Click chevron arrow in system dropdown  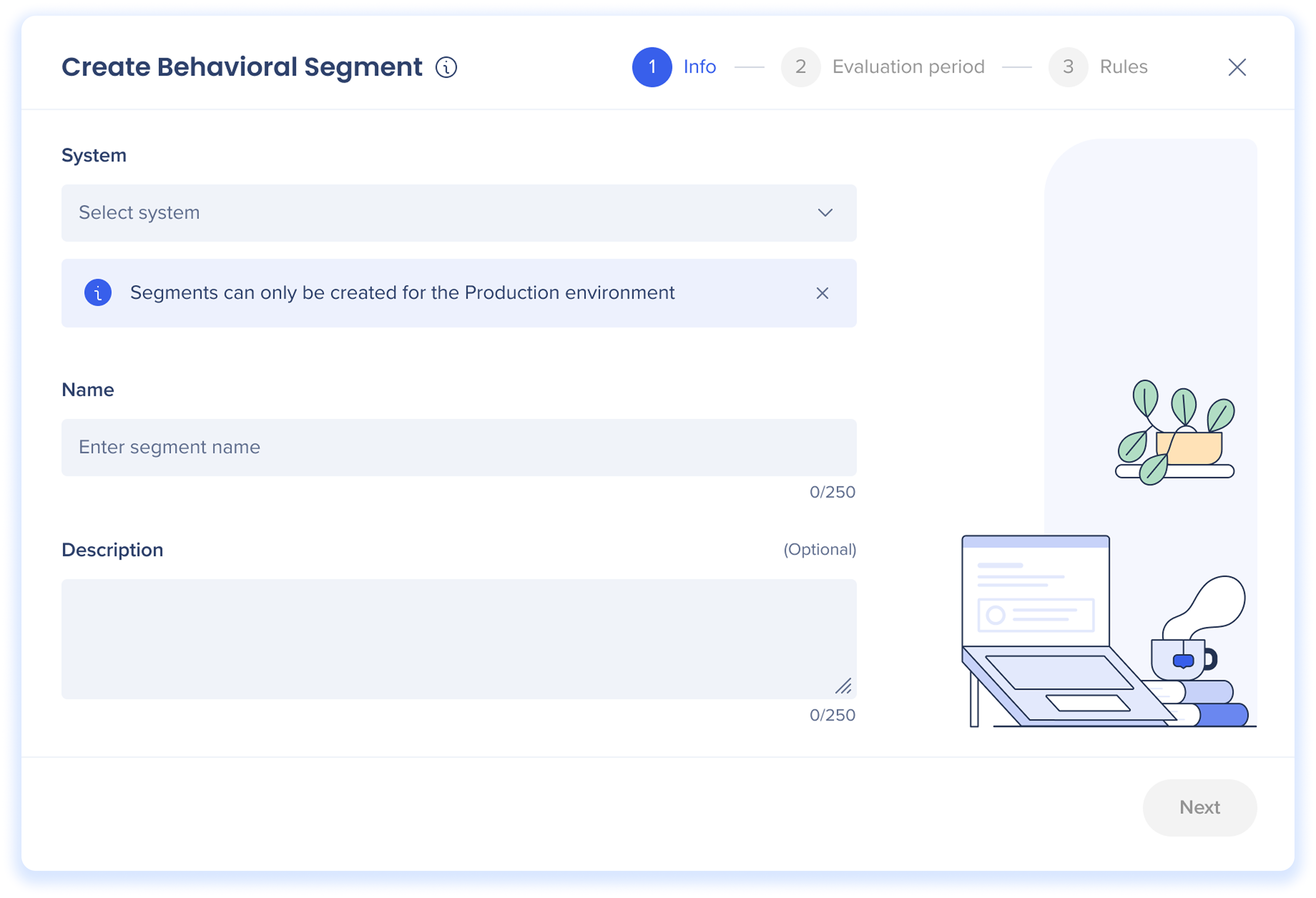pos(825,213)
